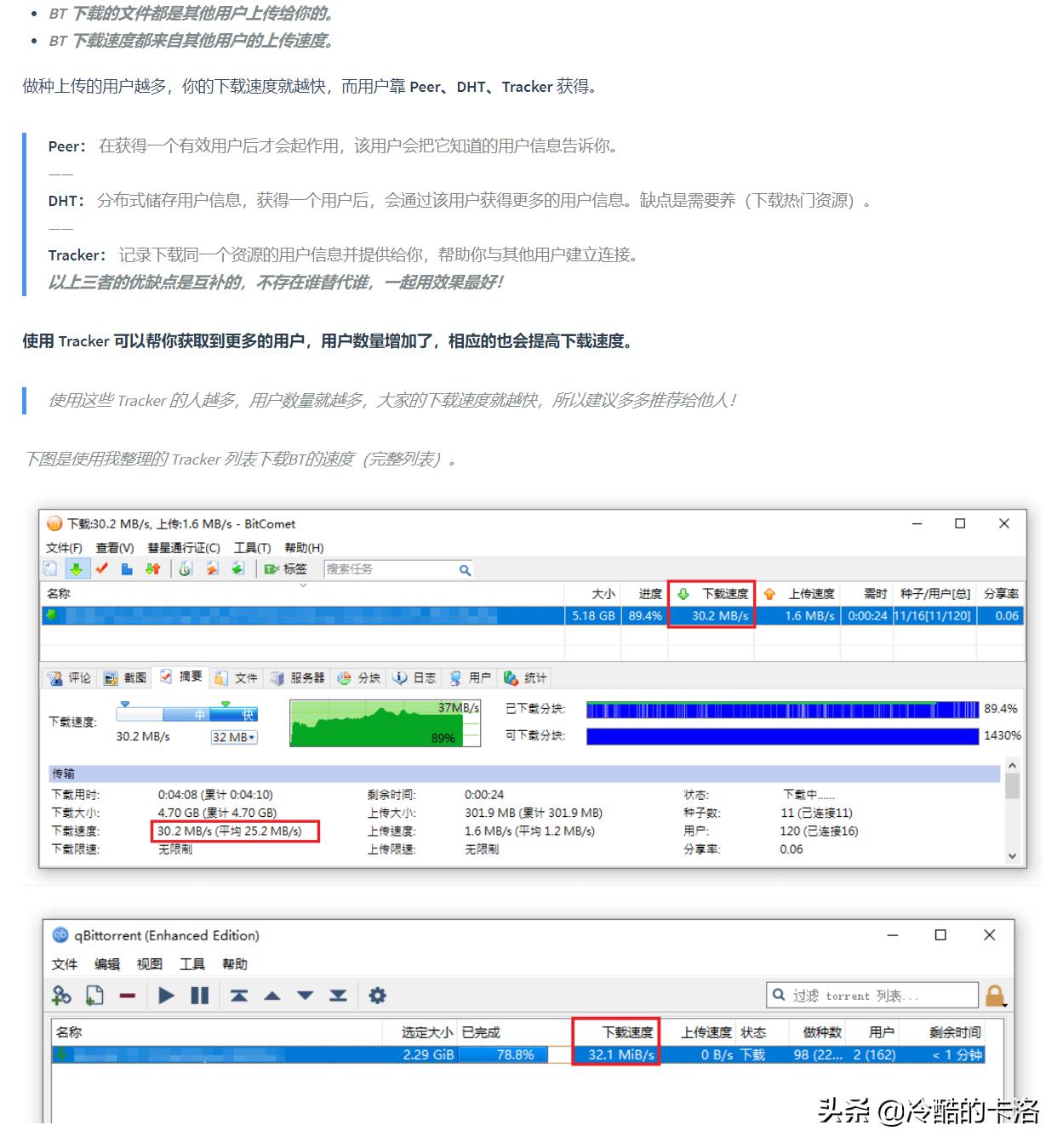The width and height of the screenshot is (1063, 1148).
Task: Select the 5.18 GB task row in BitComet
Action: click(x=532, y=615)
